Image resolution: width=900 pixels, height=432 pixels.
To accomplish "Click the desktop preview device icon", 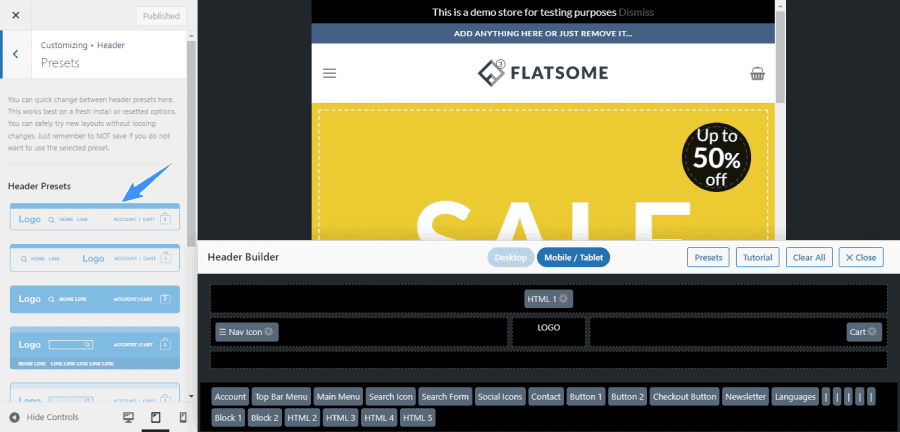I will (x=128, y=417).
